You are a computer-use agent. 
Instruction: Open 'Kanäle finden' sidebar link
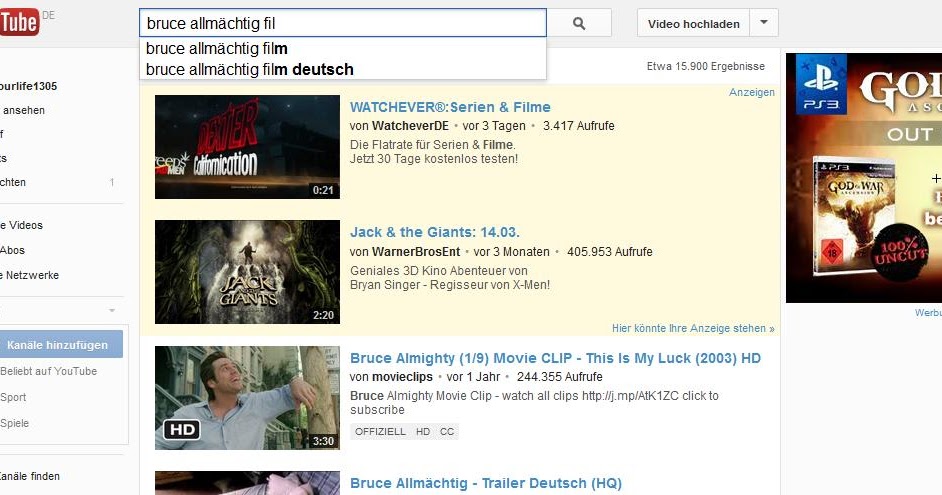click(30, 476)
